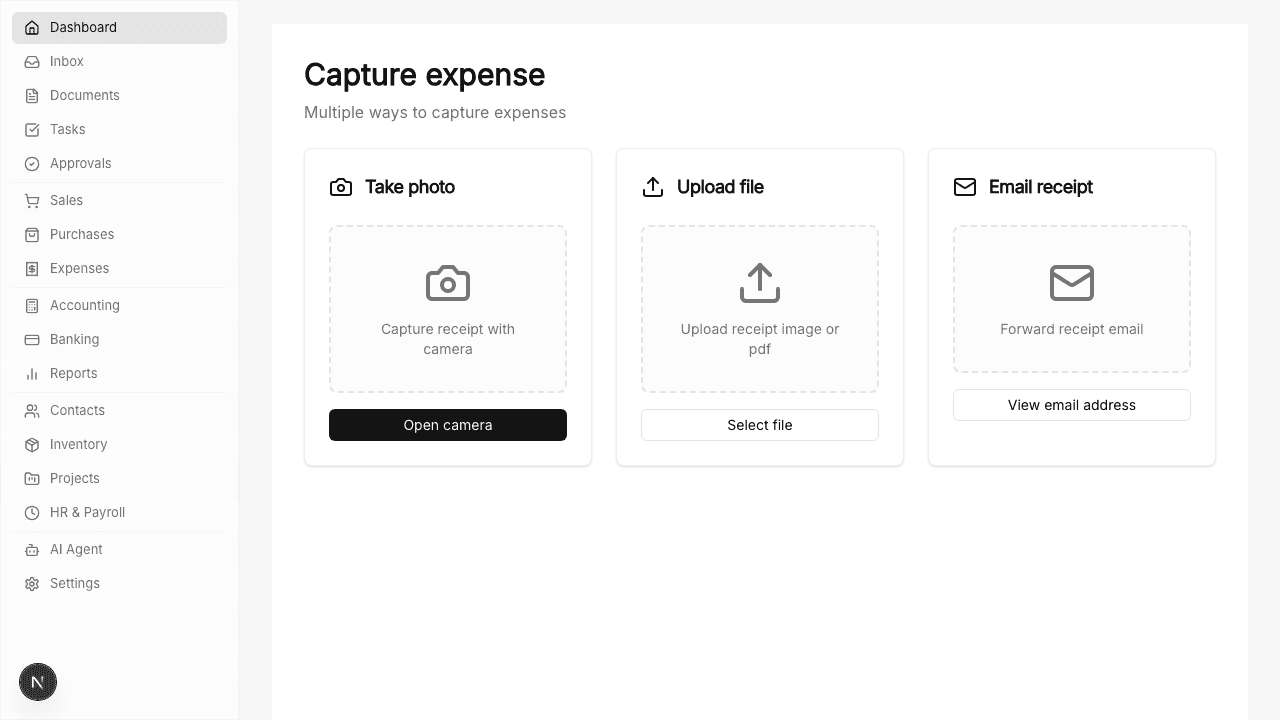Click the Approvals check-circle icon
The height and width of the screenshot is (720, 1280).
(x=32, y=164)
